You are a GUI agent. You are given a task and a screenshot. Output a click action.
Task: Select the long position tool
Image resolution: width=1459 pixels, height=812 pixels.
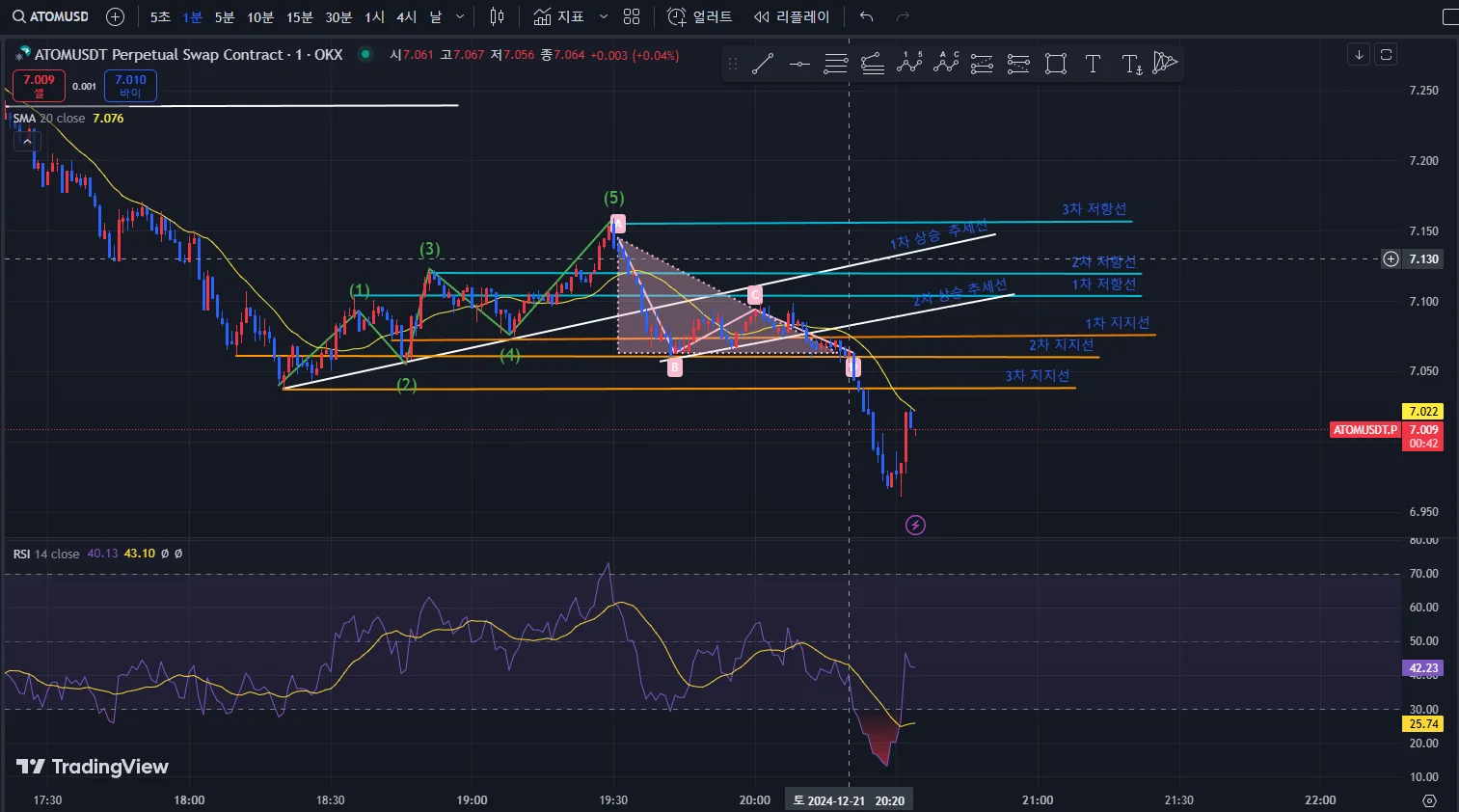(982, 64)
